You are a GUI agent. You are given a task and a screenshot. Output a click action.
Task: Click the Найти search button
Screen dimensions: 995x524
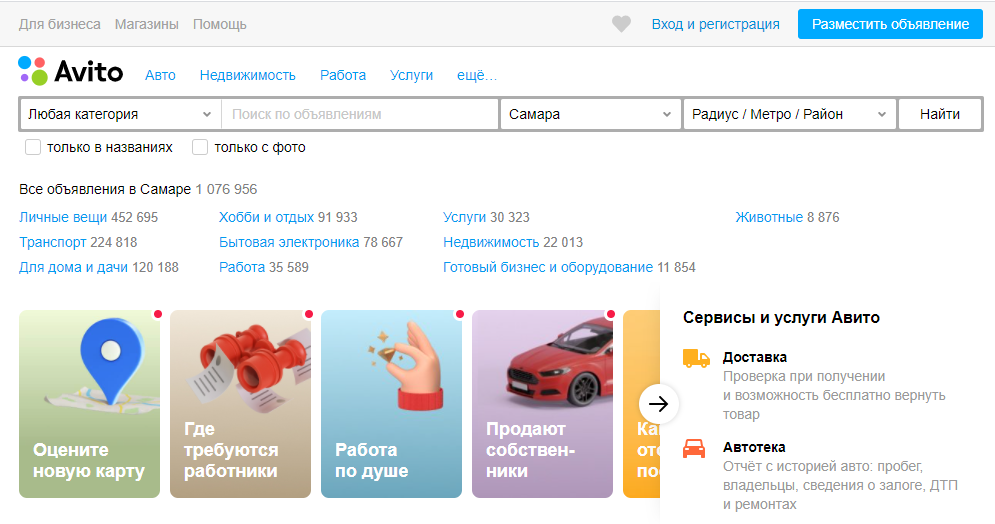[940, 114]
